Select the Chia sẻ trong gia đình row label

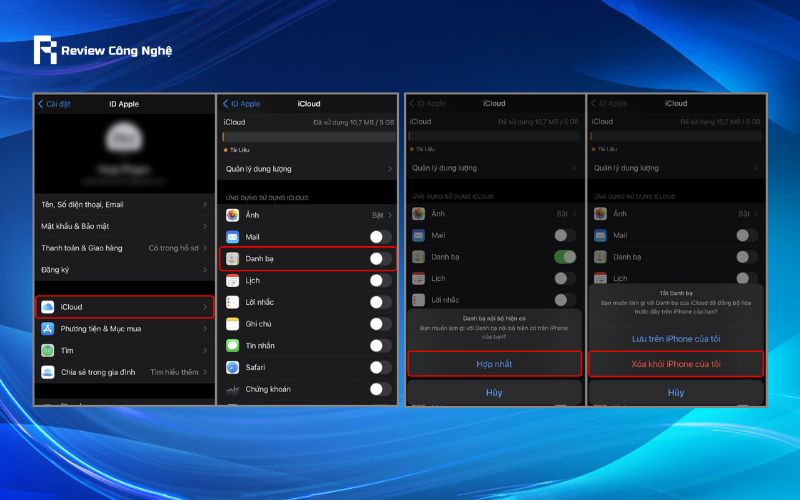[98, 372]
